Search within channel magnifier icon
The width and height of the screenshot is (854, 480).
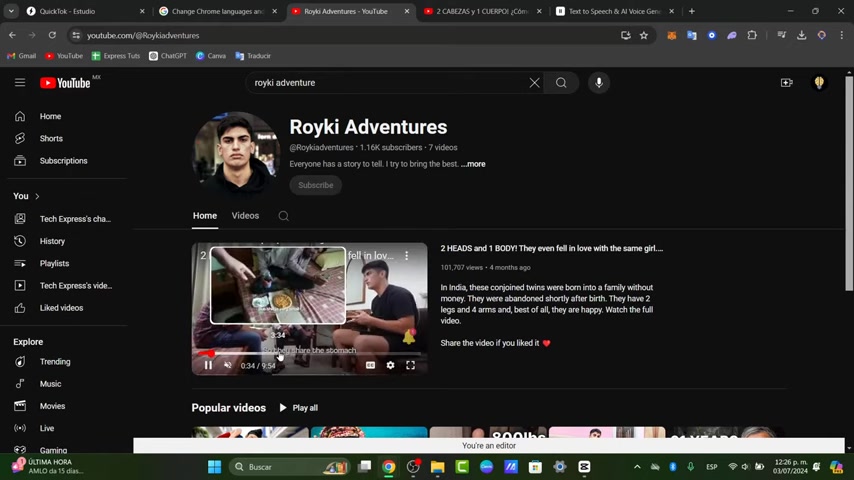284,216
